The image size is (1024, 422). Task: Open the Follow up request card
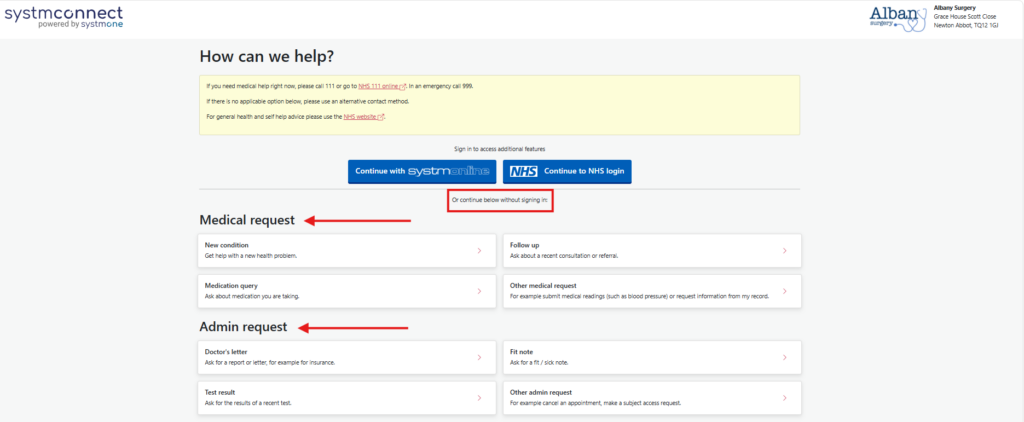pyautogui.click(x=652, y=251)
